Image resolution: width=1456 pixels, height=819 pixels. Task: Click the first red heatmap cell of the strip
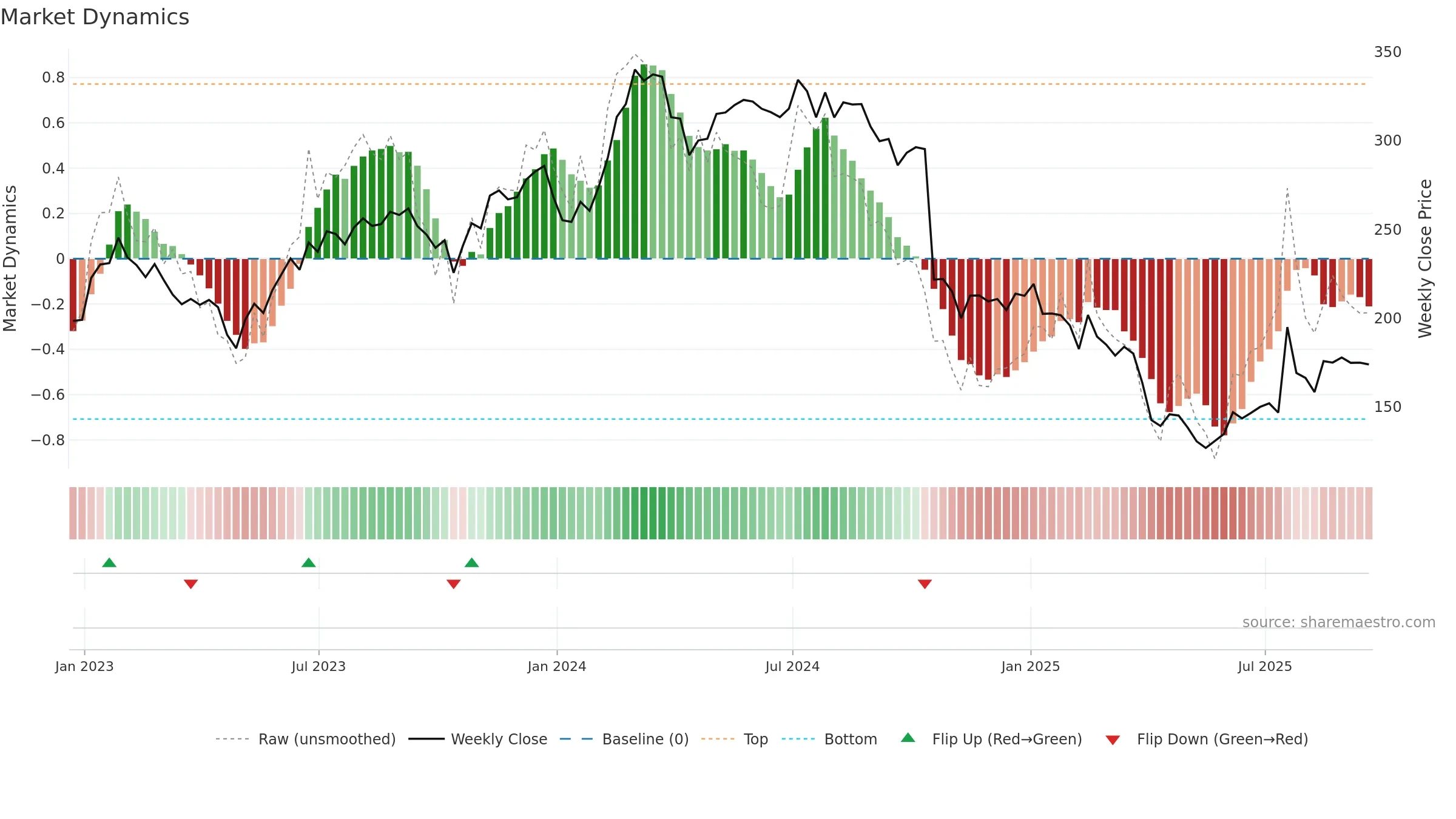(73, 513)
